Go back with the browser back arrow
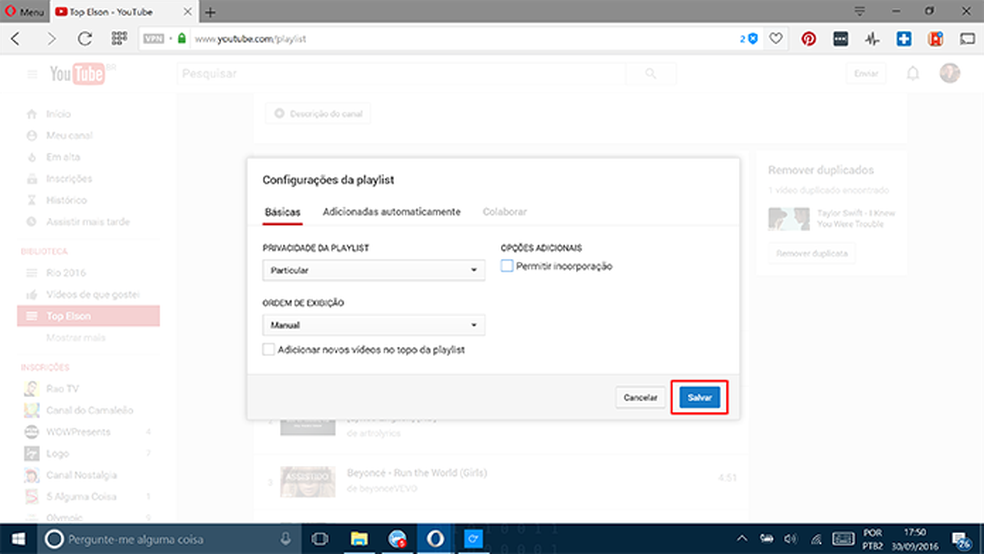The width and height of the screenshot is (984, 554). coord(16,39)
